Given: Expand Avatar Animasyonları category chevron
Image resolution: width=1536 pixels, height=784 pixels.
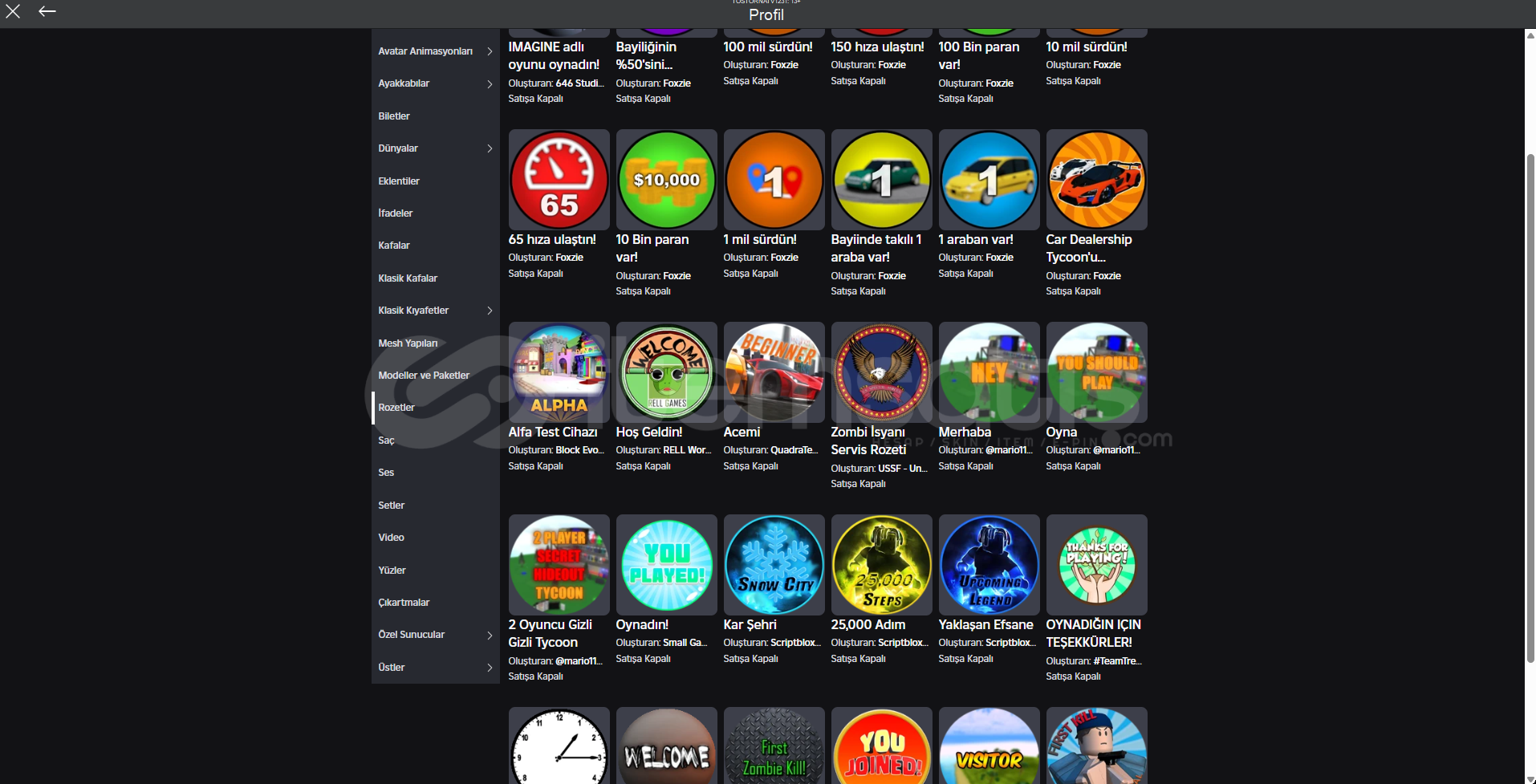Looking at the screenshot, I should tap(490, 51).
